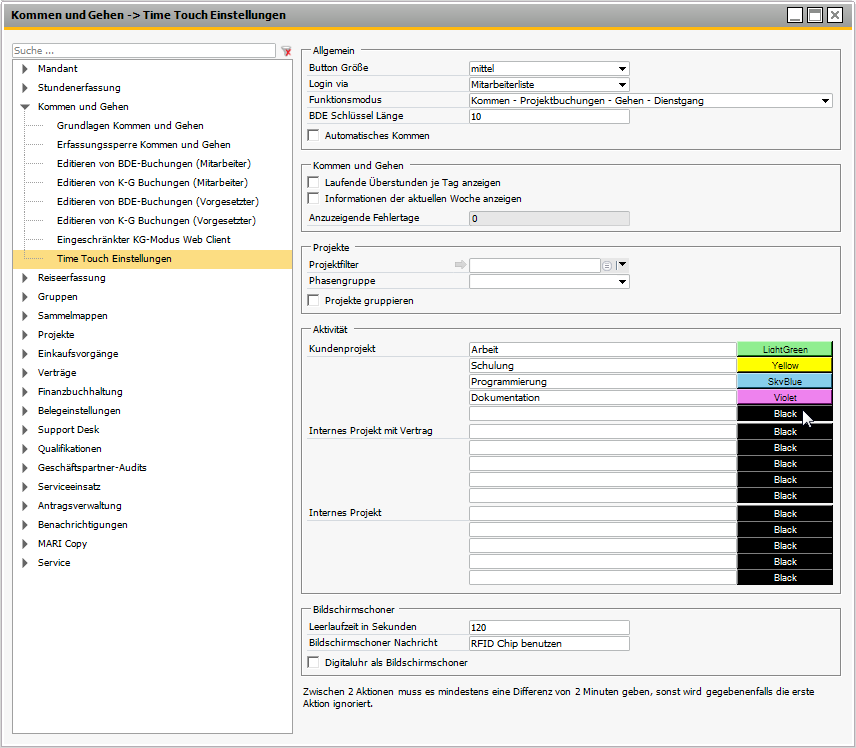Screen dimensions: 856x748
Task: Open the Phasengruppe dropdown
Action: (622, 283)
